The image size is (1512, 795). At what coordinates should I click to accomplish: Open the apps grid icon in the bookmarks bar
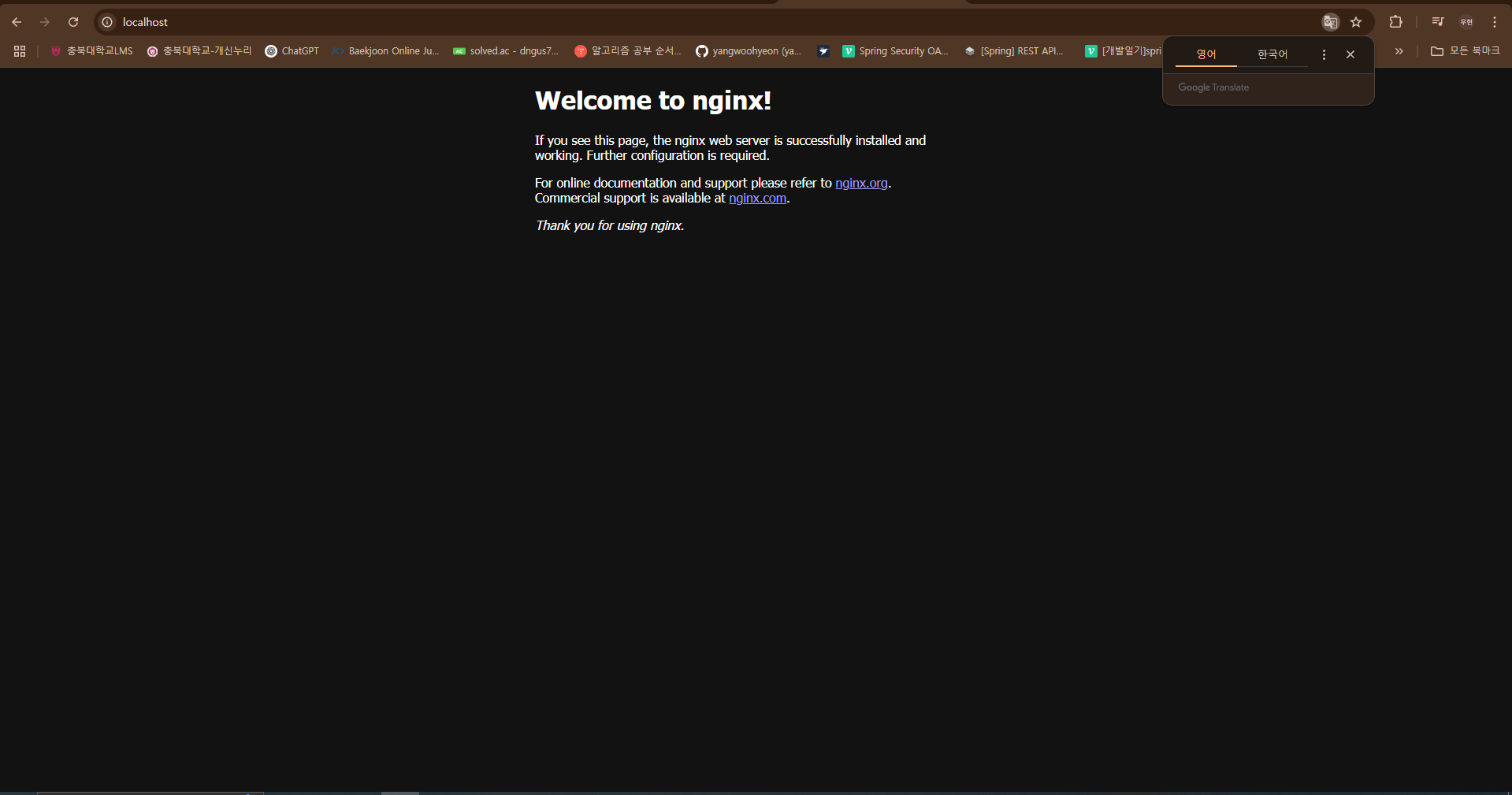(20, 51)
